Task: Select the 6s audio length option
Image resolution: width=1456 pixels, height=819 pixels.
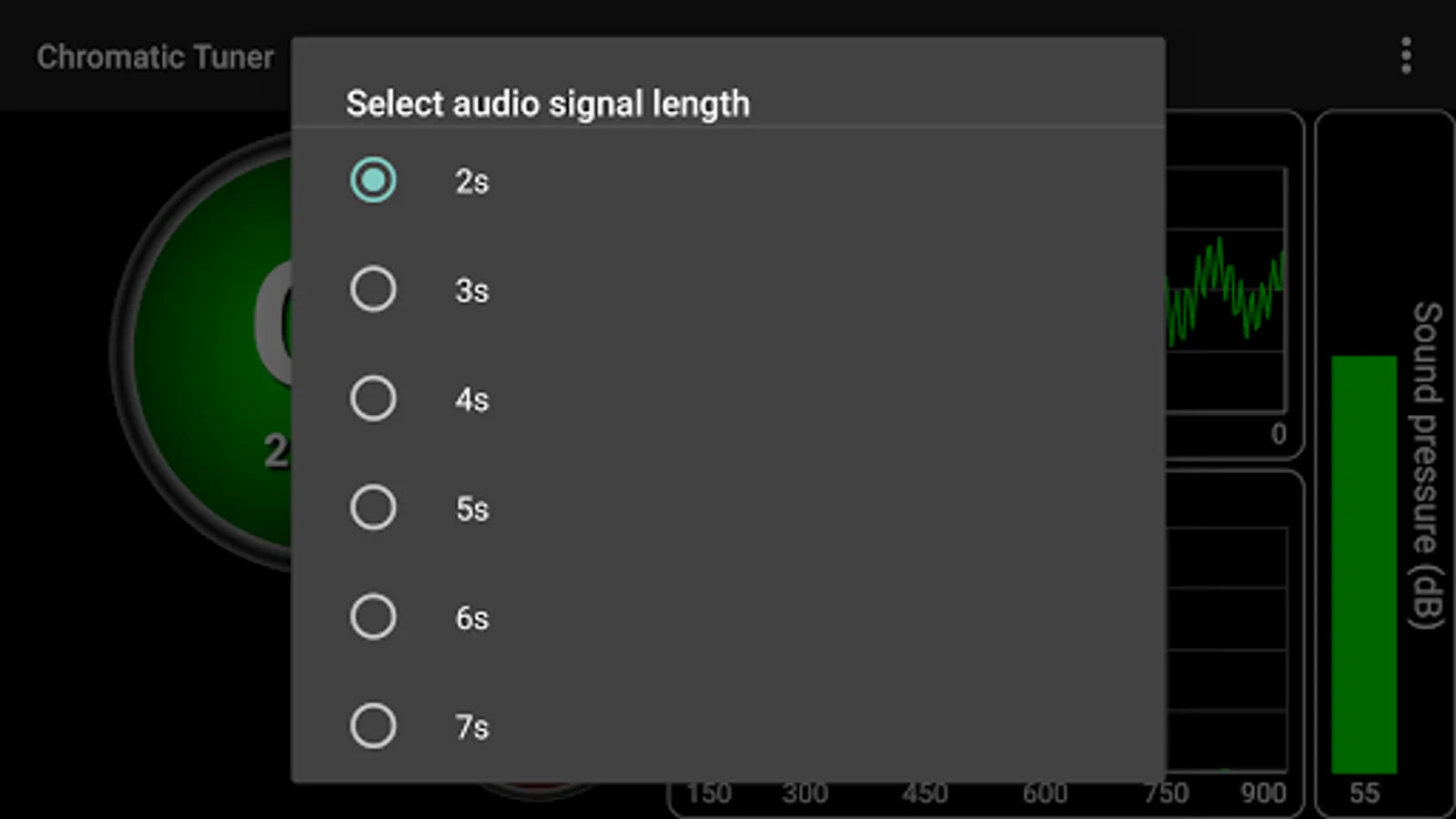Action: (373, 617)
